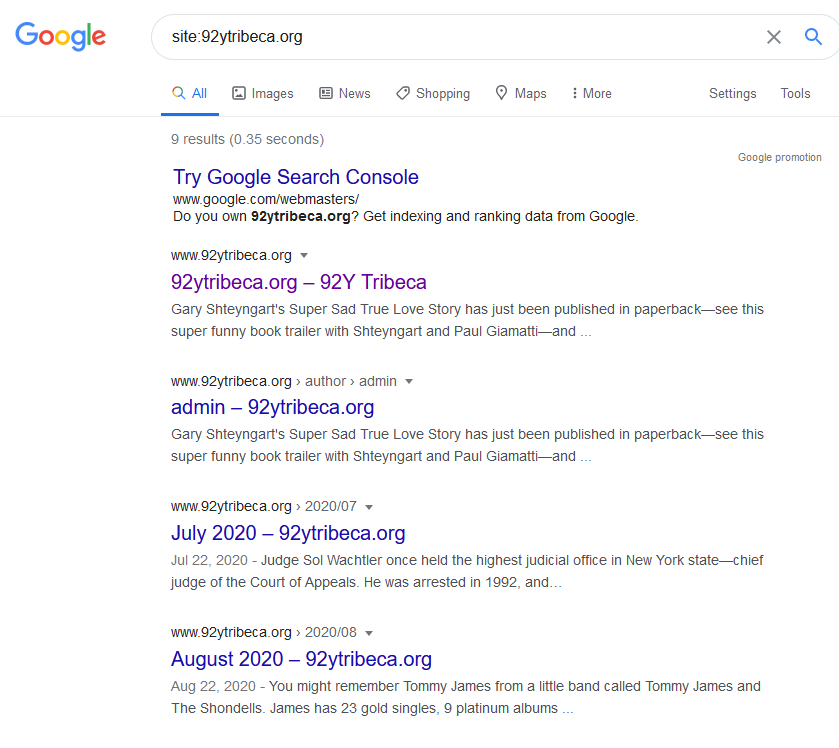Expand dropdown arrow beside 2020/08 URL
The width and height of the screenshot is (839, 748).
[x=369, y=633]
